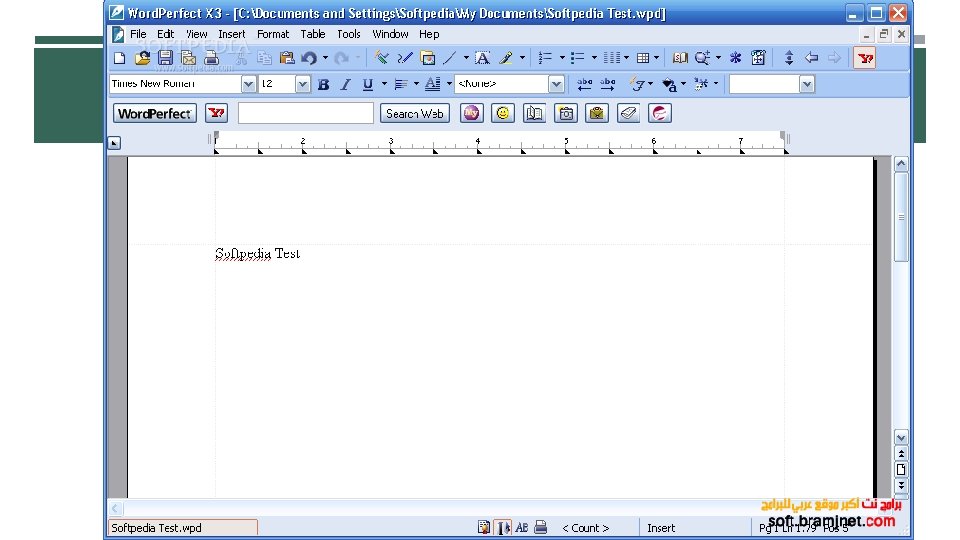Redo the last undone action
Screen dimensions: 960x540
342,58
